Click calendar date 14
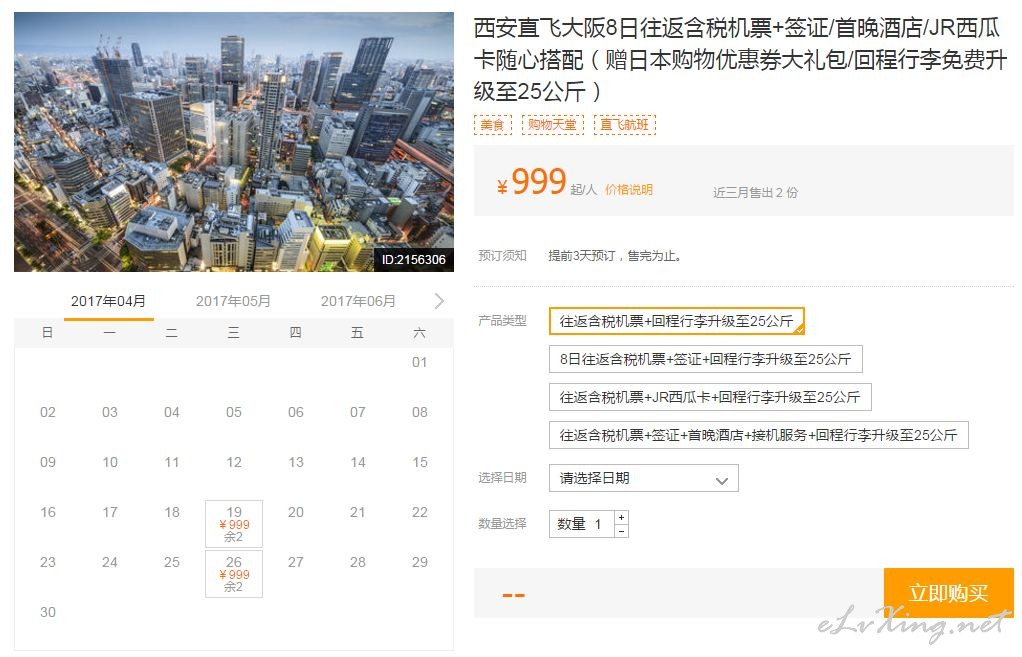 (358, 463)
